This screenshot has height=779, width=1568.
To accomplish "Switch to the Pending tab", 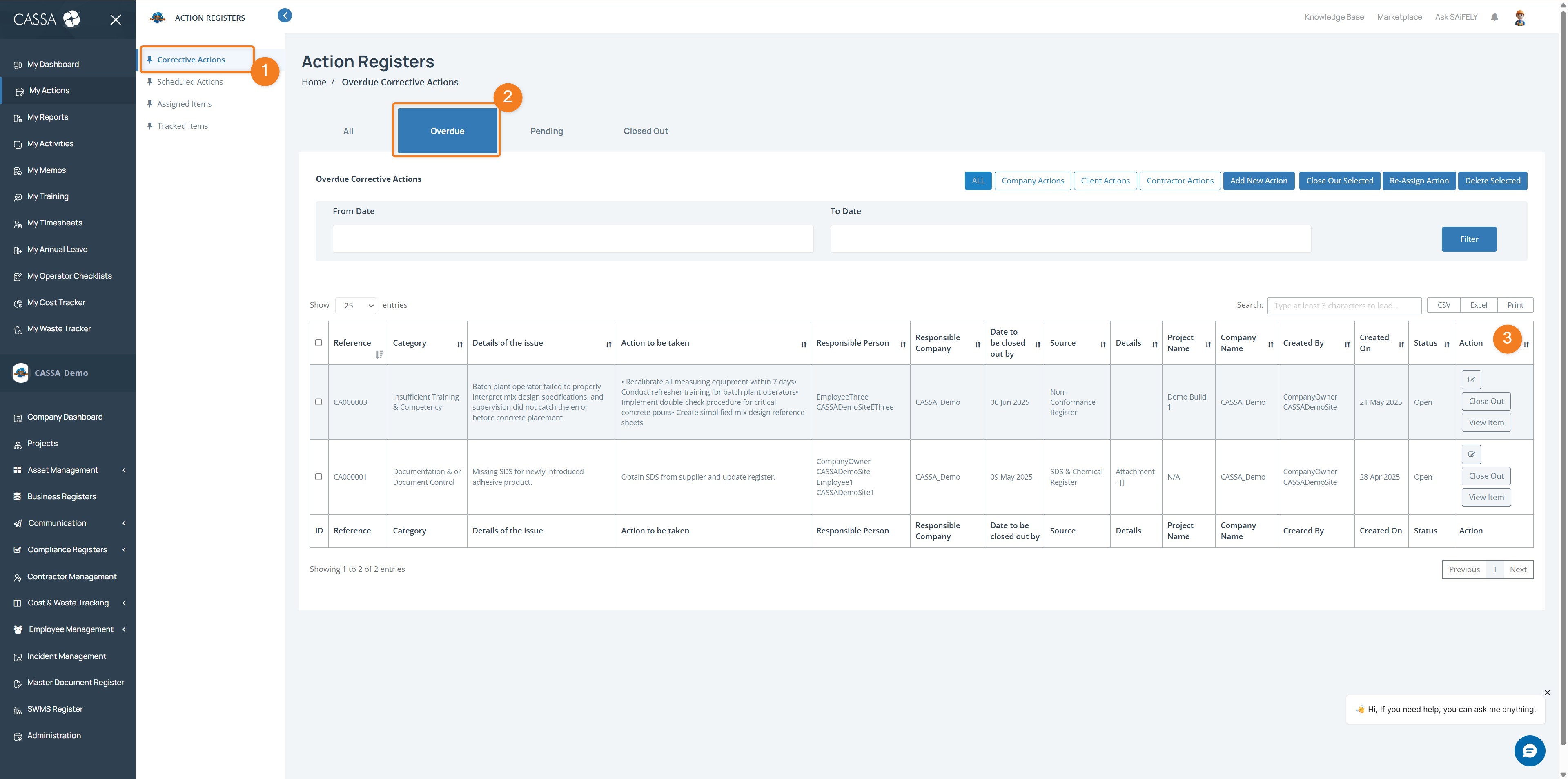I will [546, 131].
